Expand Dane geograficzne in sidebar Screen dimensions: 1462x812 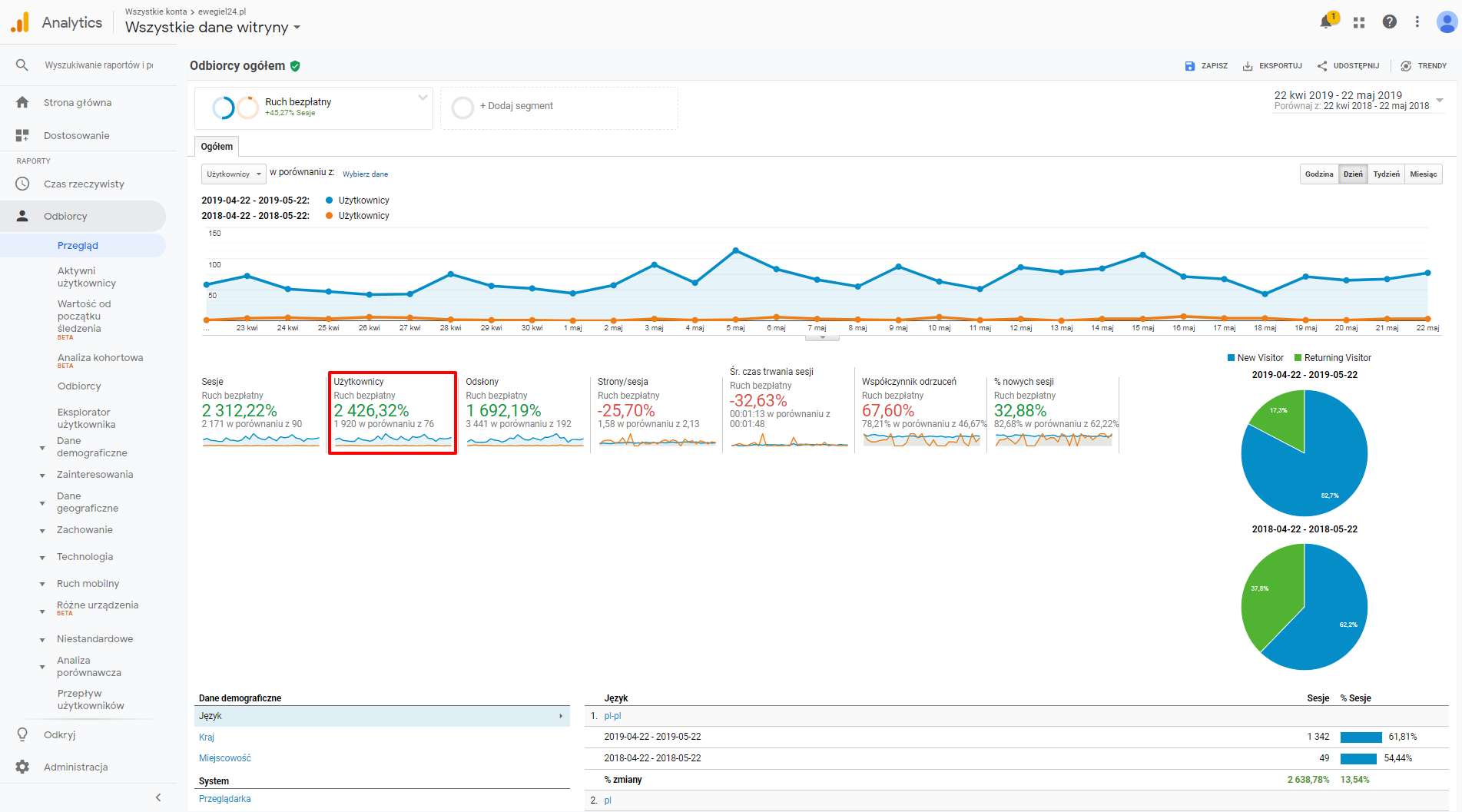coord(42,502)
